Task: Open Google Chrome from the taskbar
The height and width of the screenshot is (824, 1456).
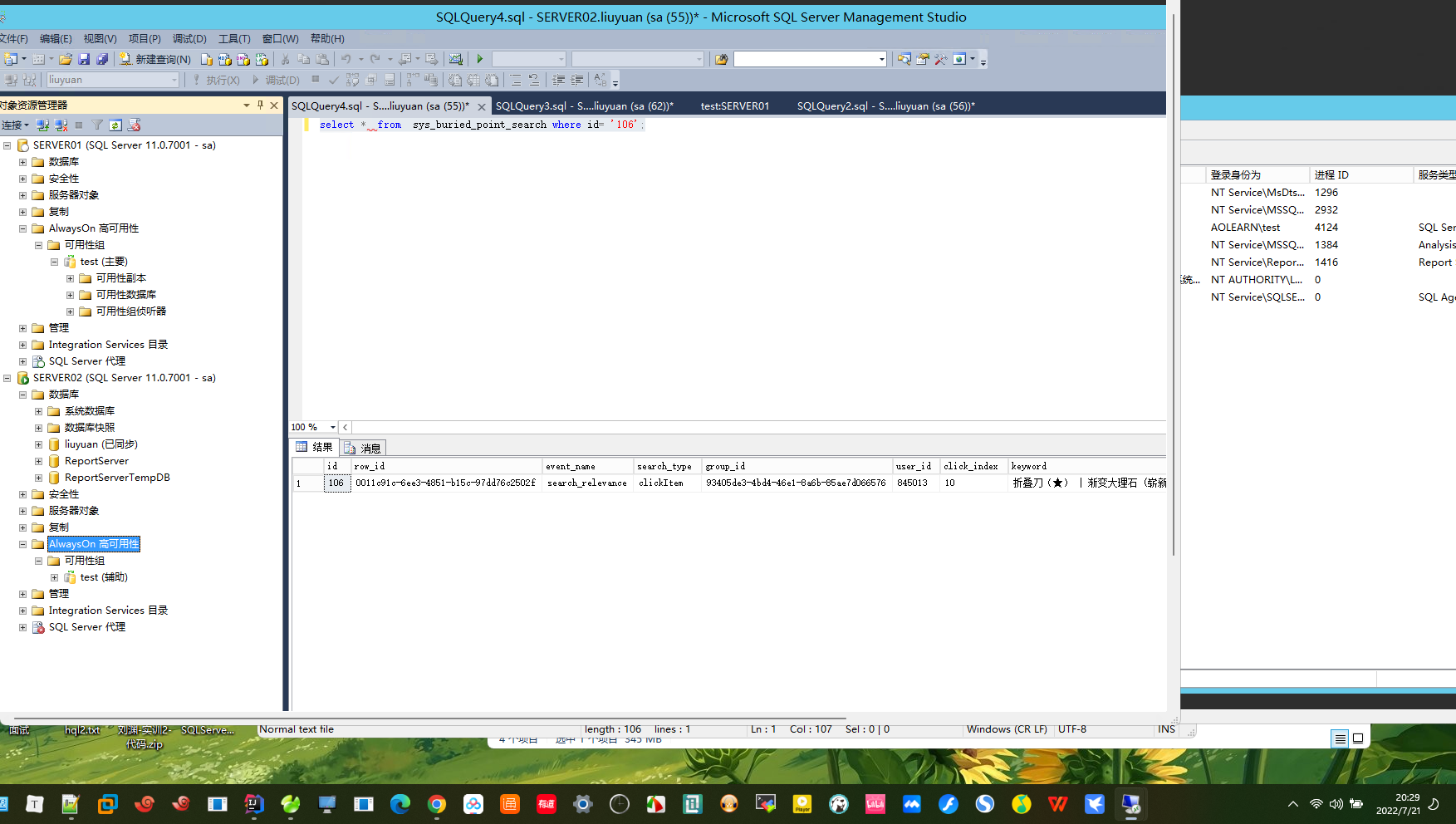Action: click(437, 804)
